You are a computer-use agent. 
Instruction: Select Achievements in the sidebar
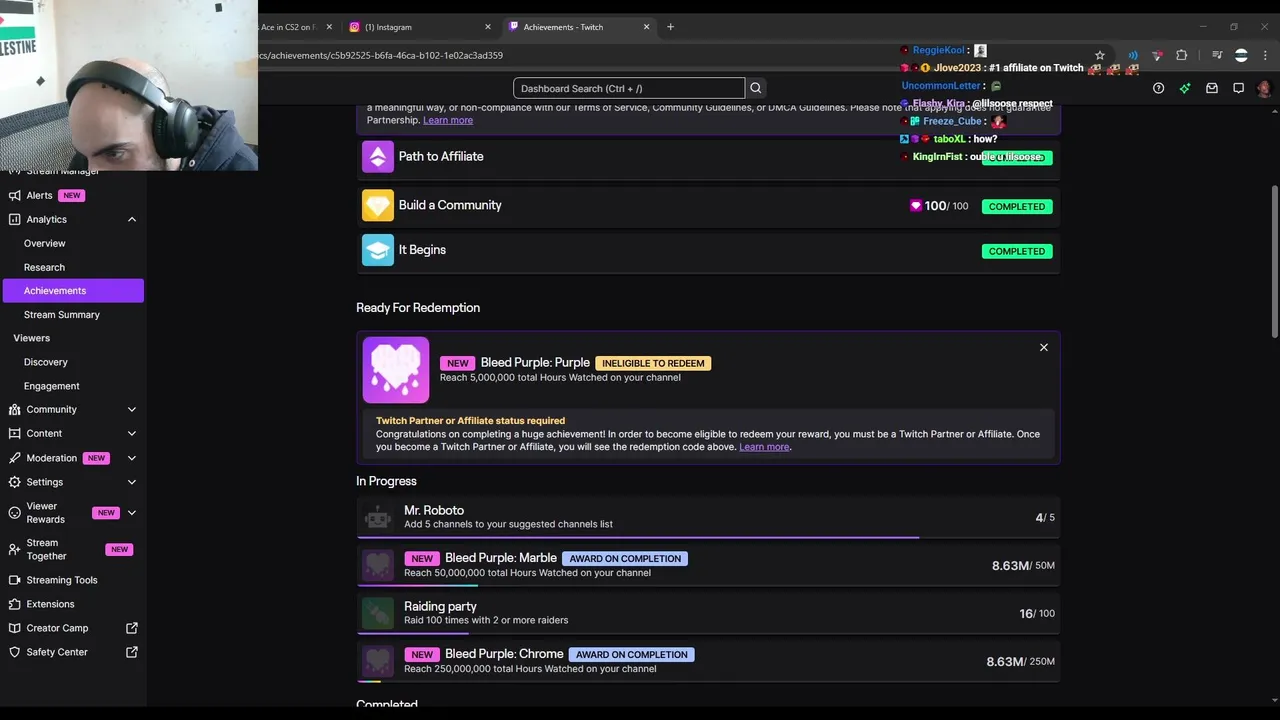[x=72, y=290]
